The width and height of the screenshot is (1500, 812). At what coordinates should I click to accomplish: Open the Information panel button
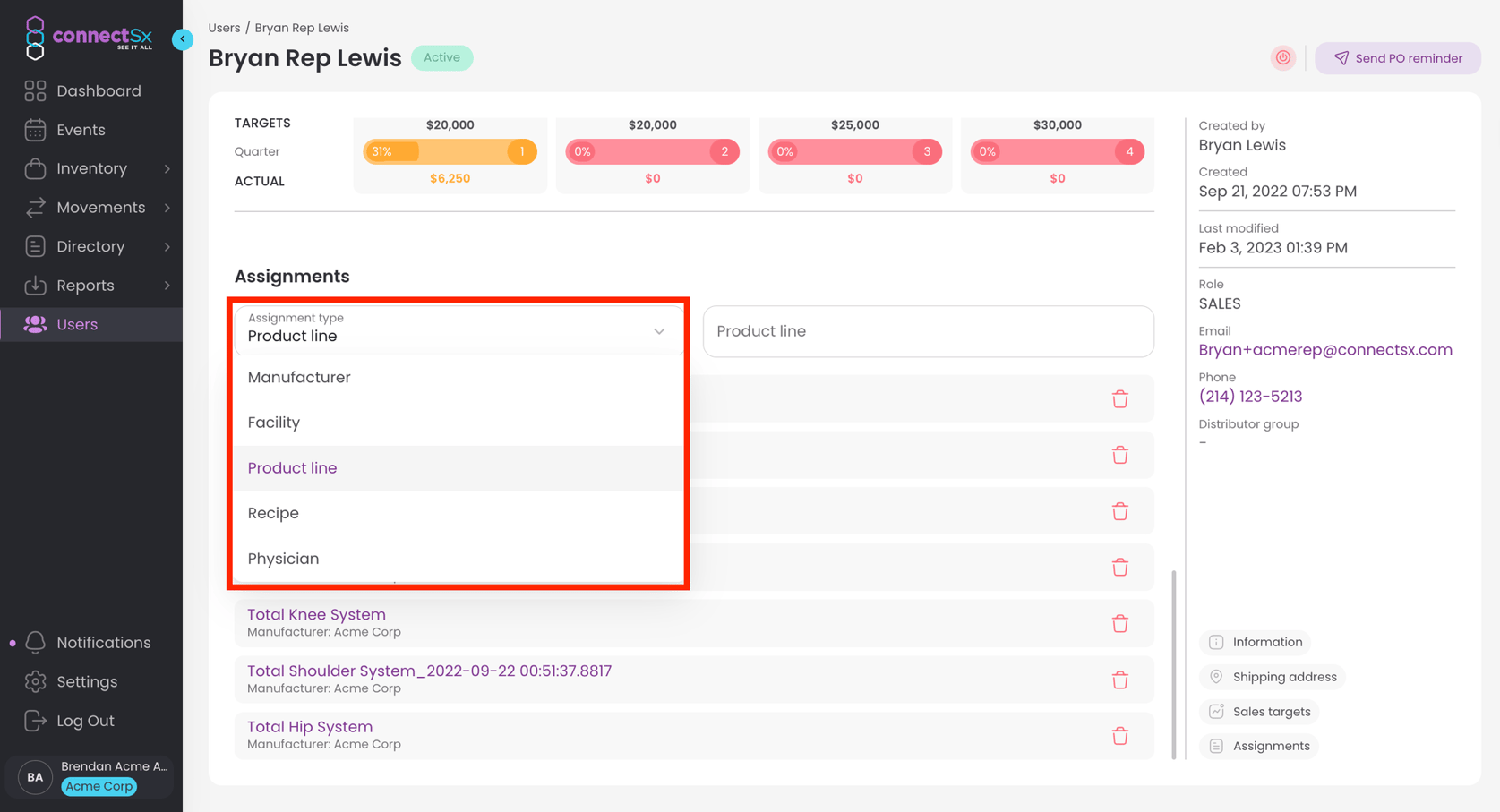pos(1255,642)
